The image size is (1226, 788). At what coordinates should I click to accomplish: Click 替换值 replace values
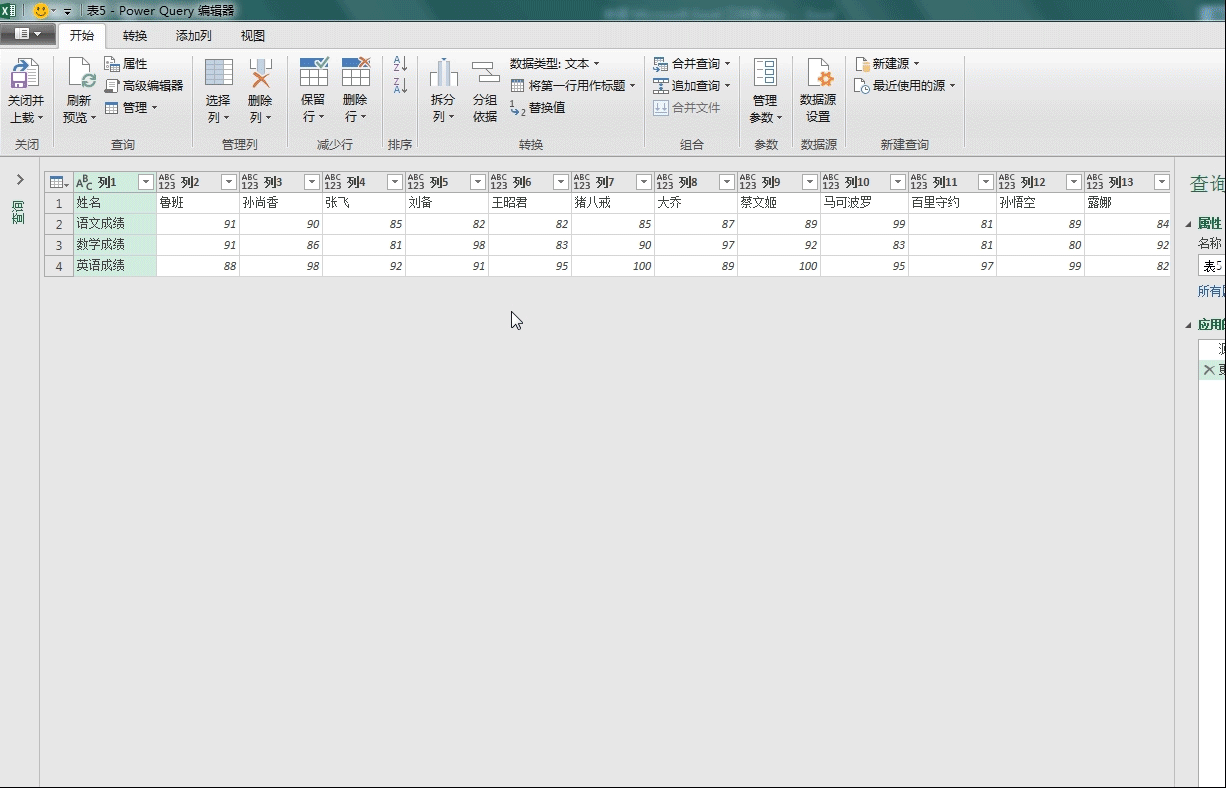(538, 108)
